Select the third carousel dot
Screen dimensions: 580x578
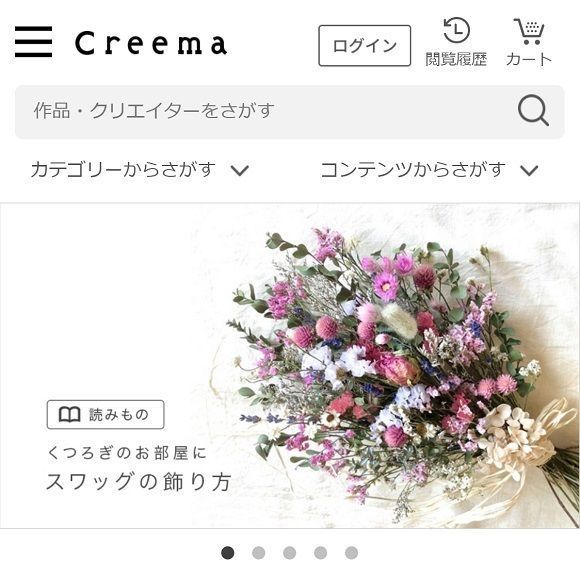[289, 553]
